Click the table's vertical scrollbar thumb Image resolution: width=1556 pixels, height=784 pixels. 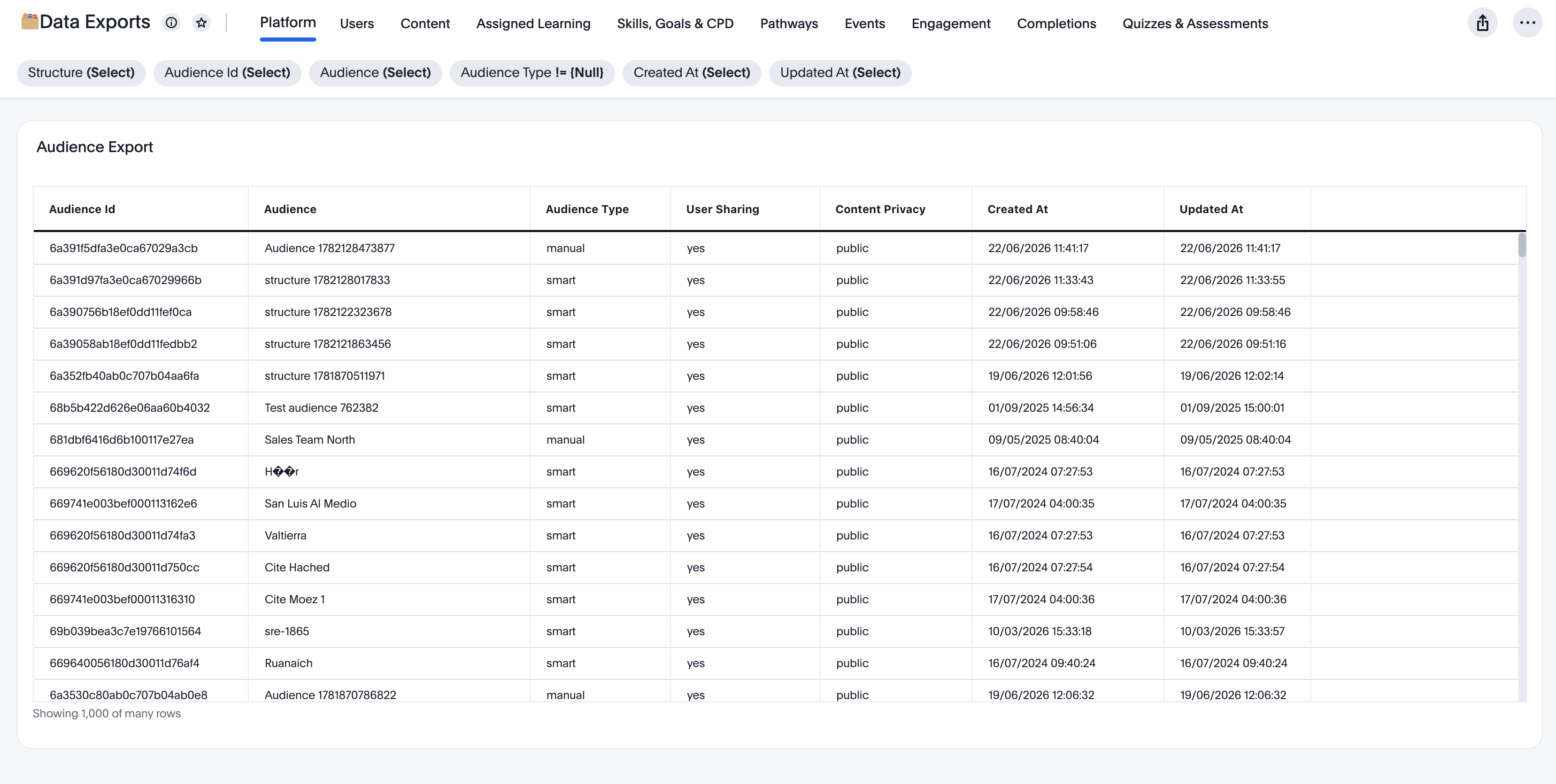(1522, 245)
